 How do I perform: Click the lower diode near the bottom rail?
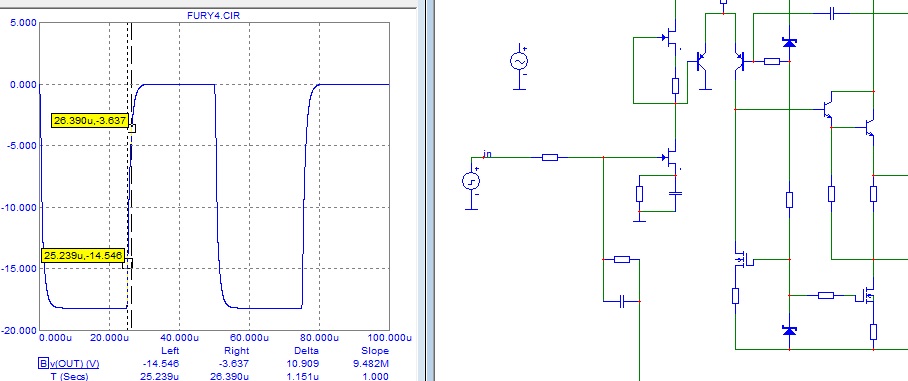[x=789, y=331]
